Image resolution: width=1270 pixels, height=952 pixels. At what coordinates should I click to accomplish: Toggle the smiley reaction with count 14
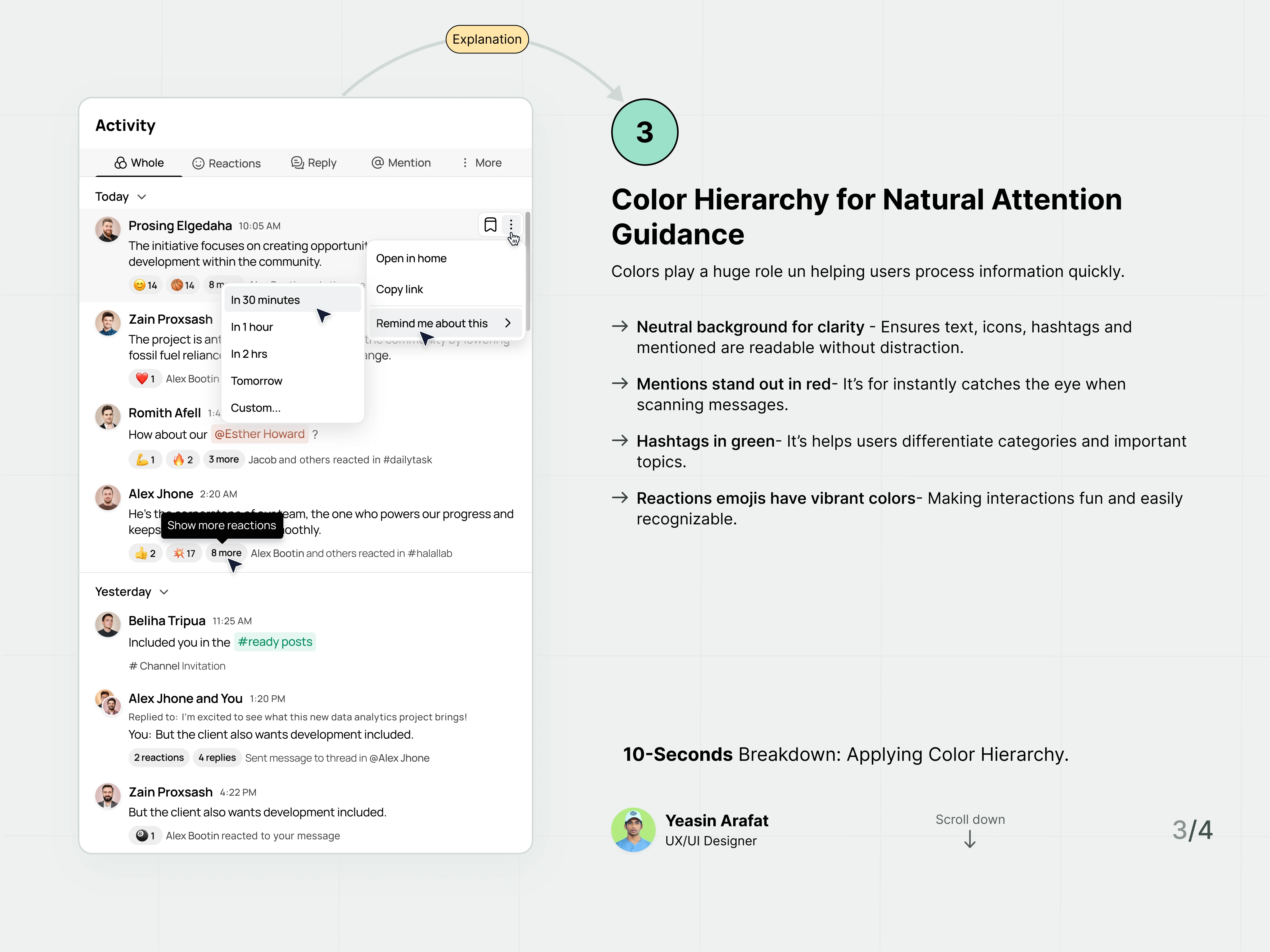pyautogui.click(x=145, y=285)
